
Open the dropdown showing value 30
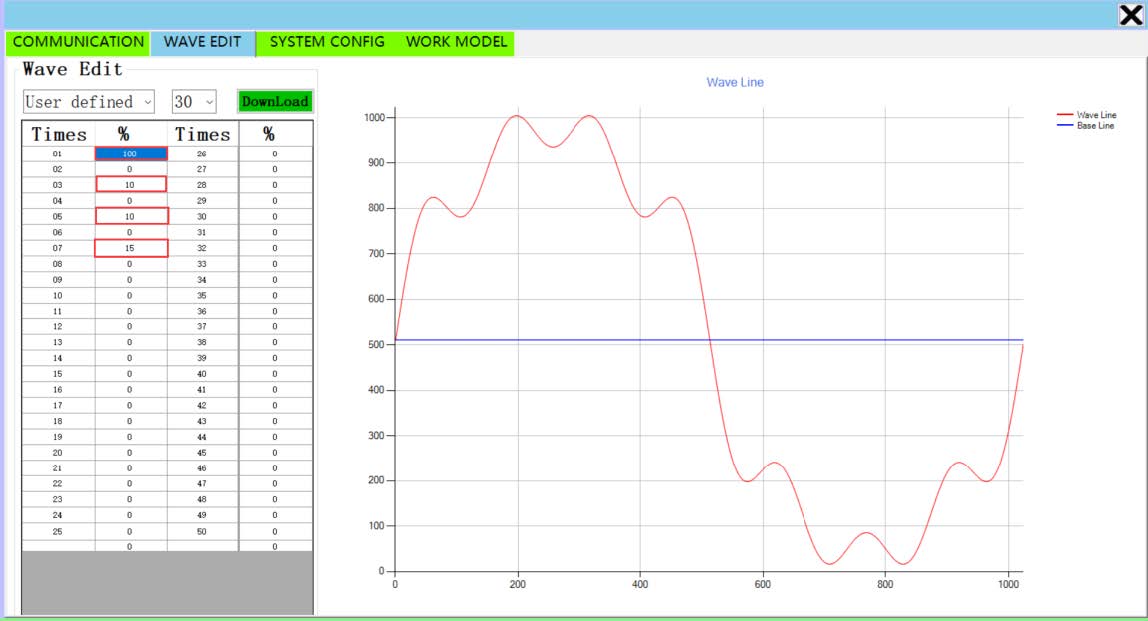click(x=194, y=102)
